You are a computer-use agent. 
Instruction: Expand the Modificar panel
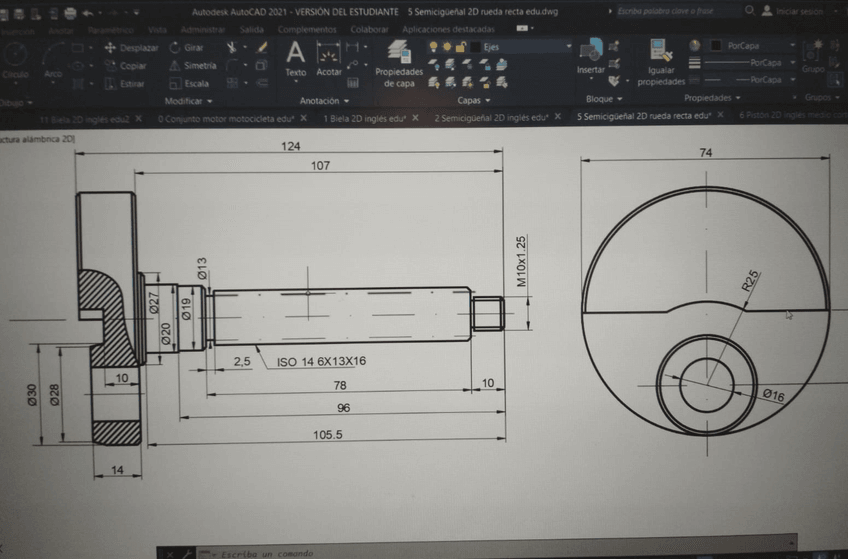pos(188,101)
